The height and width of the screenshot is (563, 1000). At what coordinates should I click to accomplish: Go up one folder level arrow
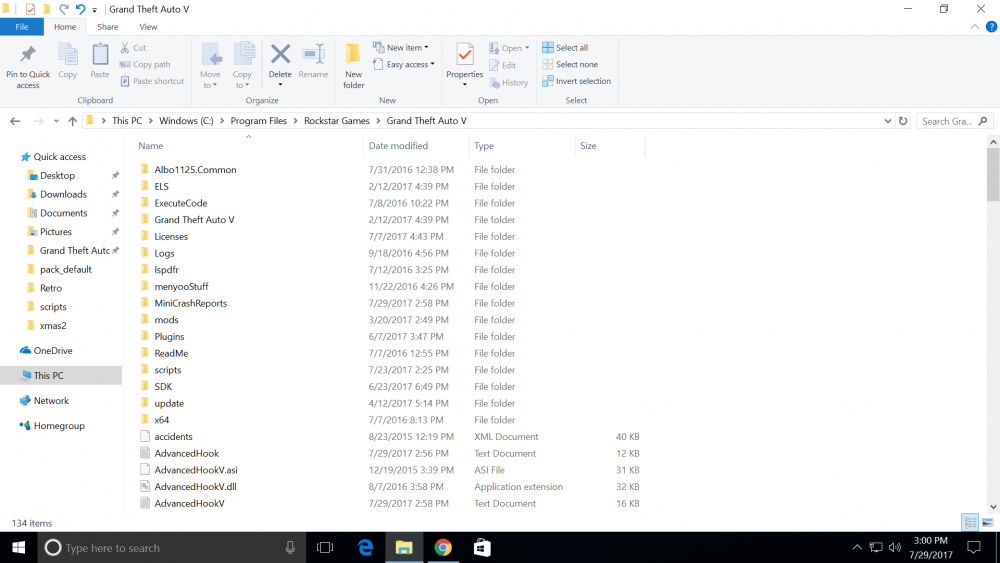72,121
